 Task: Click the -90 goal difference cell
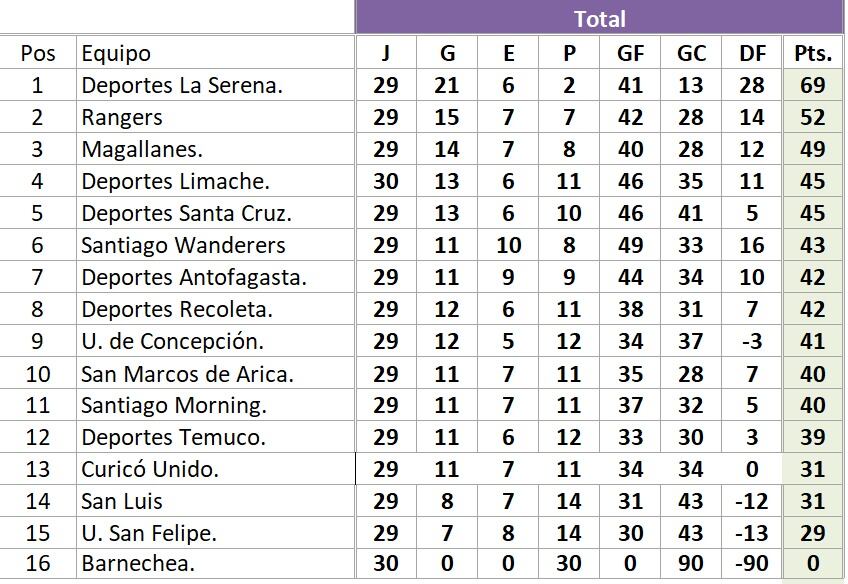pos(752,563)
